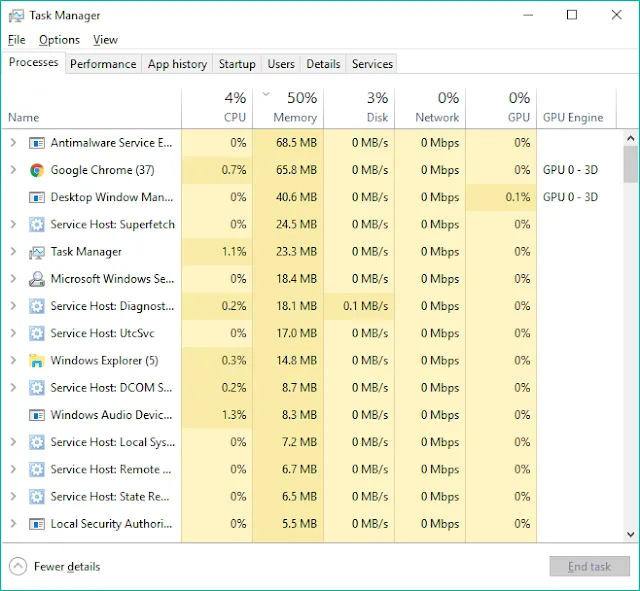640x591 pixels.
Task: Click the Desktop Window Manager process icon
Action: (37, 198)
